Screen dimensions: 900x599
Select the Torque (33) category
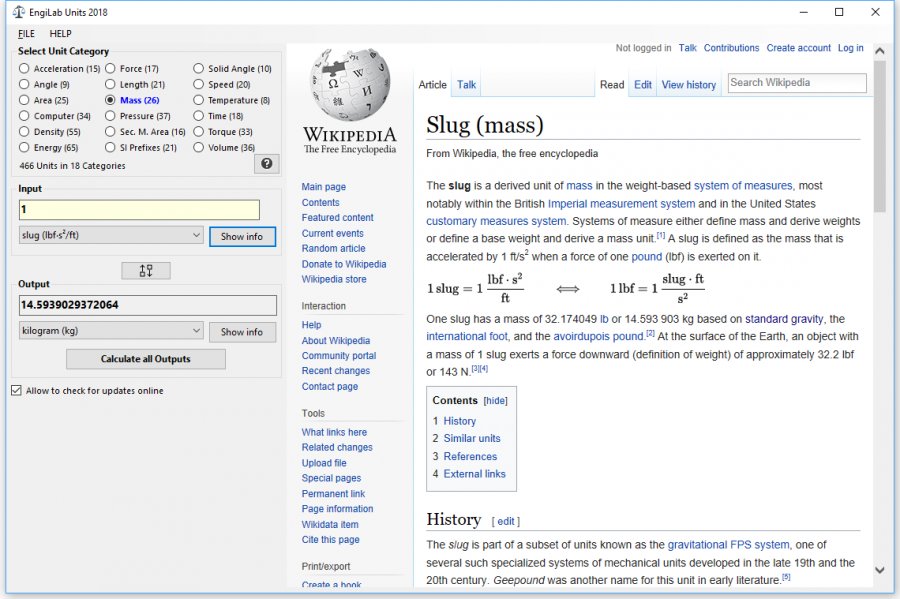tap(223, 132)
